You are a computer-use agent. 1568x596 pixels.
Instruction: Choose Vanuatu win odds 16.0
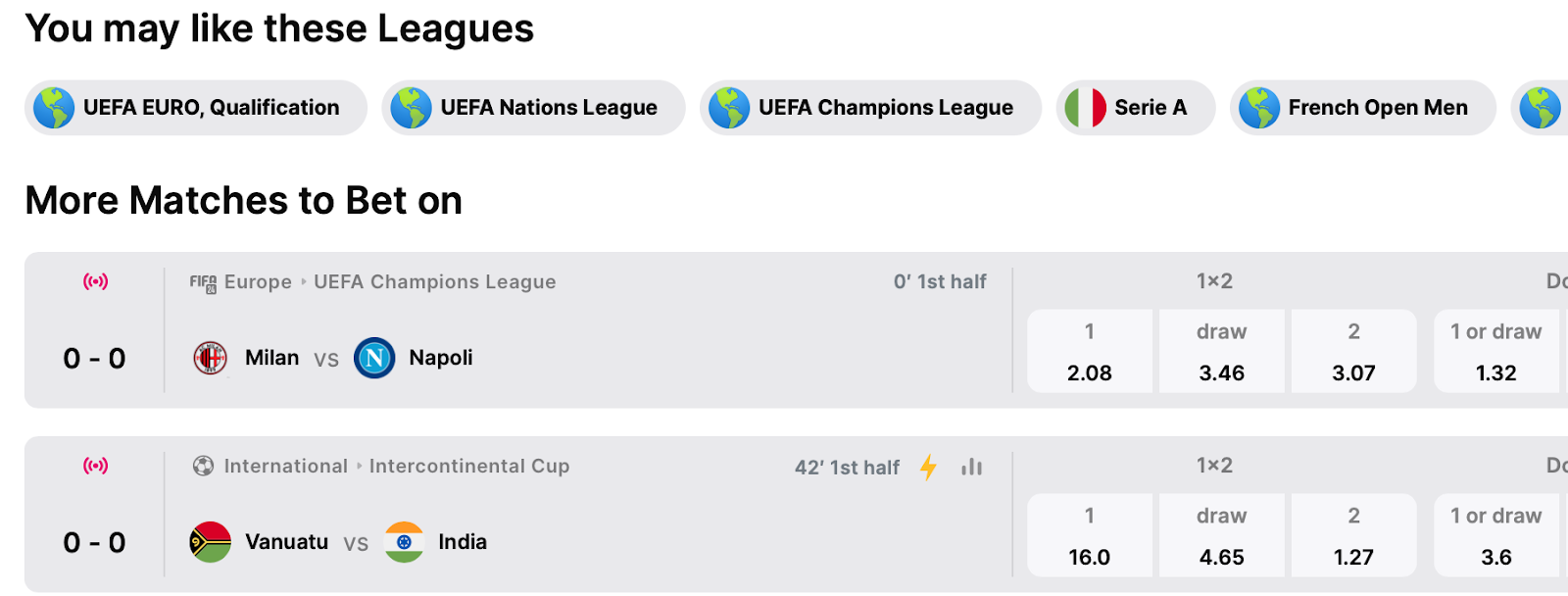point(1090,536)
